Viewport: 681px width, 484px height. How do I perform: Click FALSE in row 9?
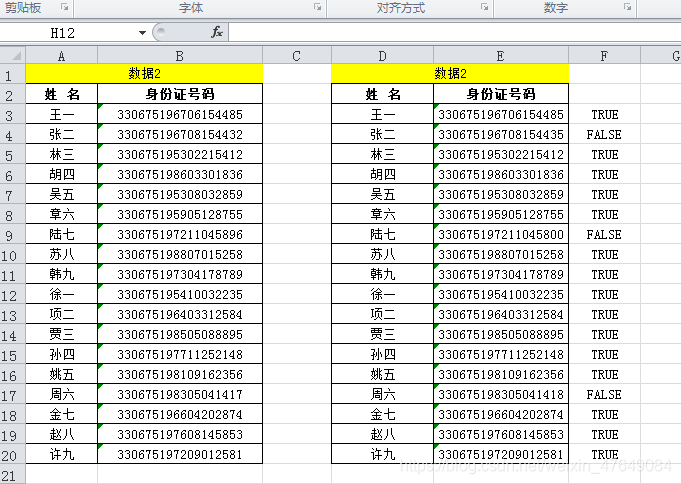[604, 234]
